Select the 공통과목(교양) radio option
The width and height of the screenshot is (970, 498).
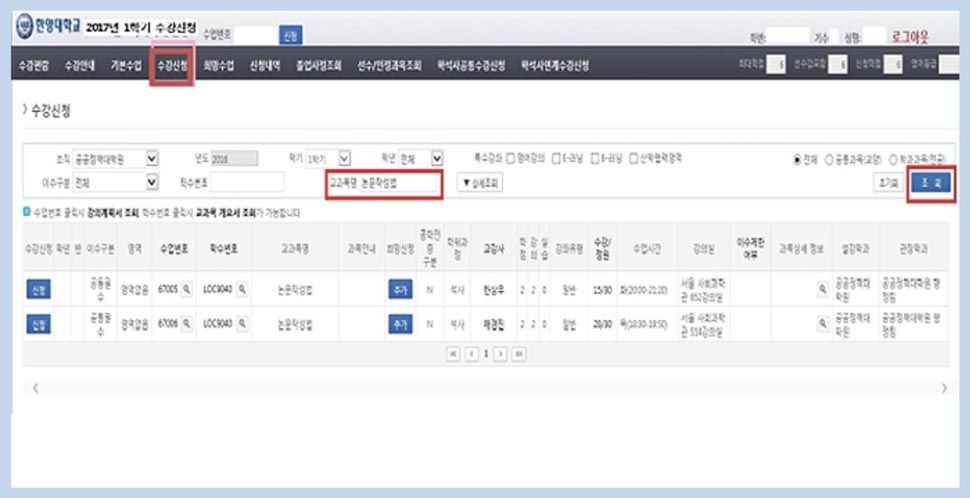pyautogui.click(x=828, y=158)
